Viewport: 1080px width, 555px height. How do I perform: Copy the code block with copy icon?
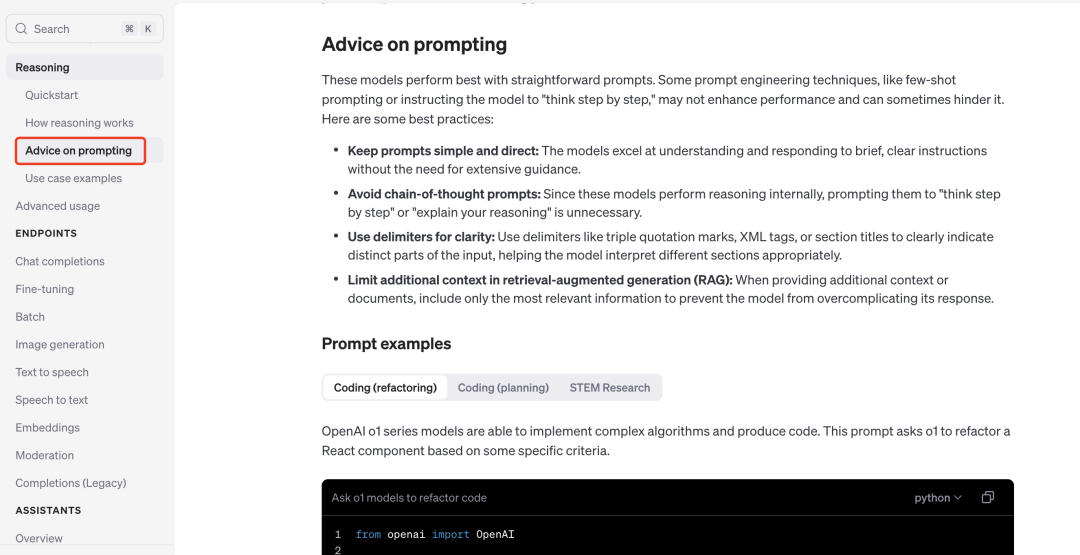(988, 497)
